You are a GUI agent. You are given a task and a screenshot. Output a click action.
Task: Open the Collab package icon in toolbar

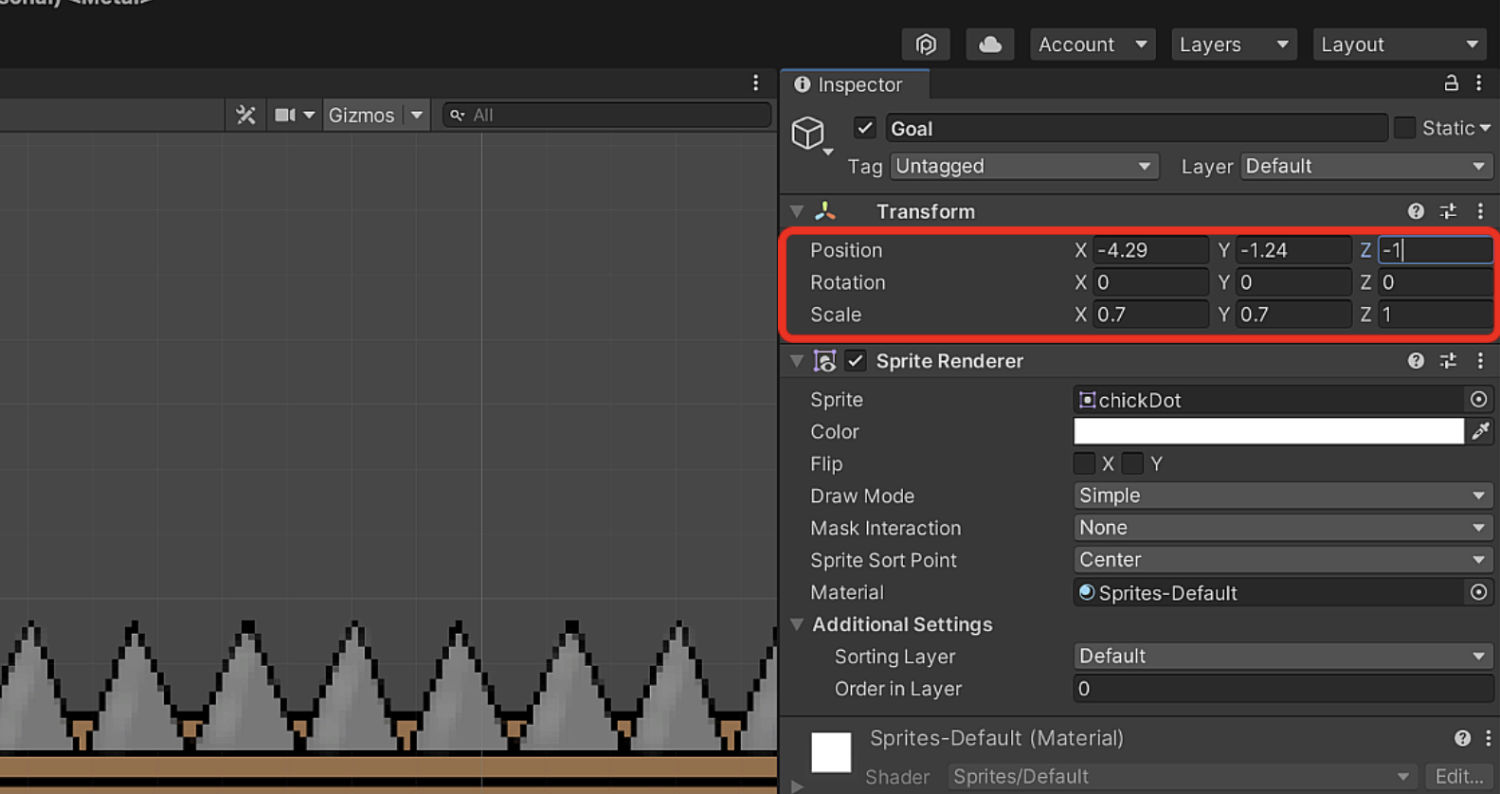[x=926, y=44]
